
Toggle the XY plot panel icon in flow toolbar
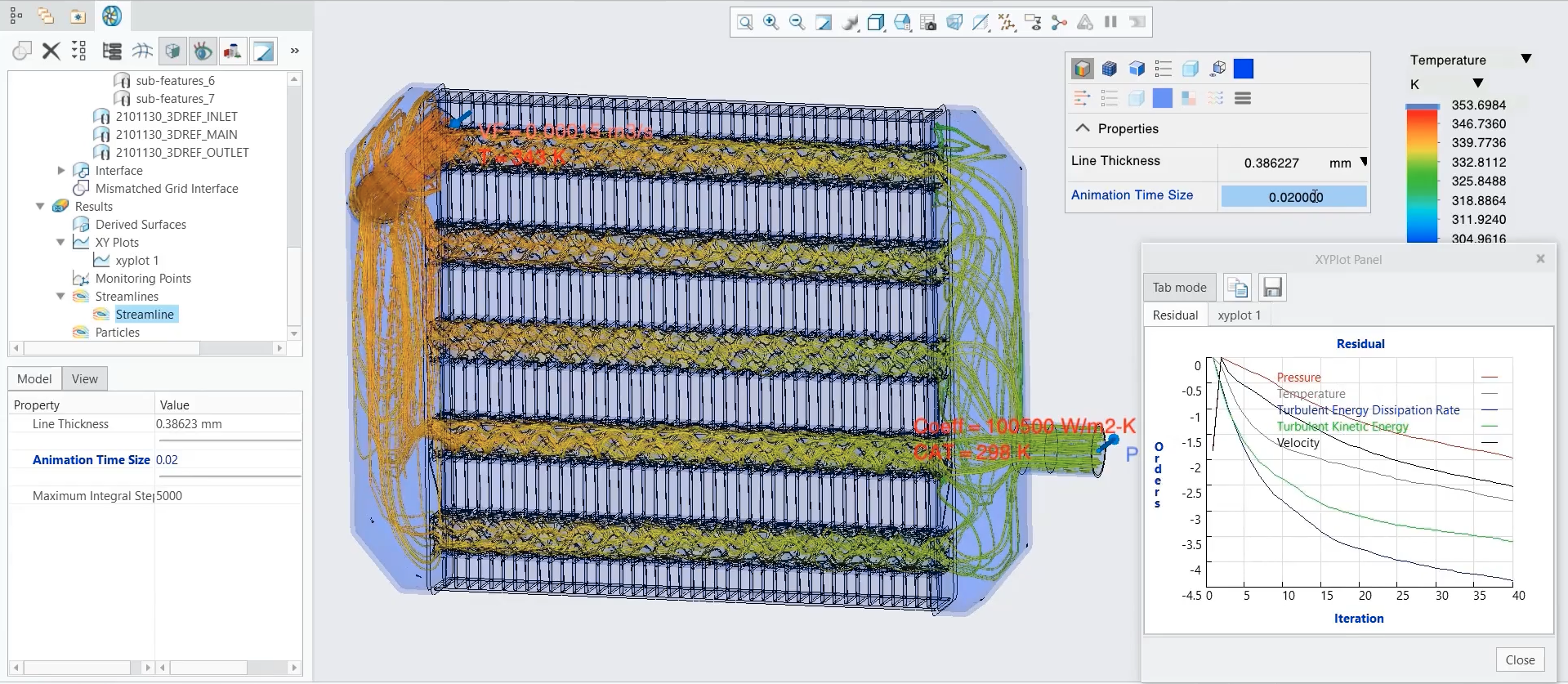coord(263,51)
